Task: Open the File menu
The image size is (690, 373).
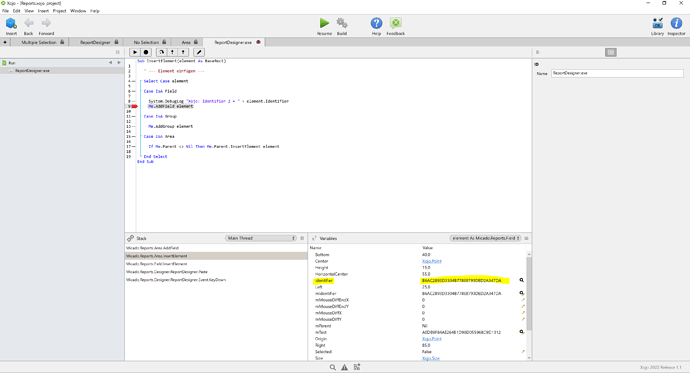Action: (5, 11)
